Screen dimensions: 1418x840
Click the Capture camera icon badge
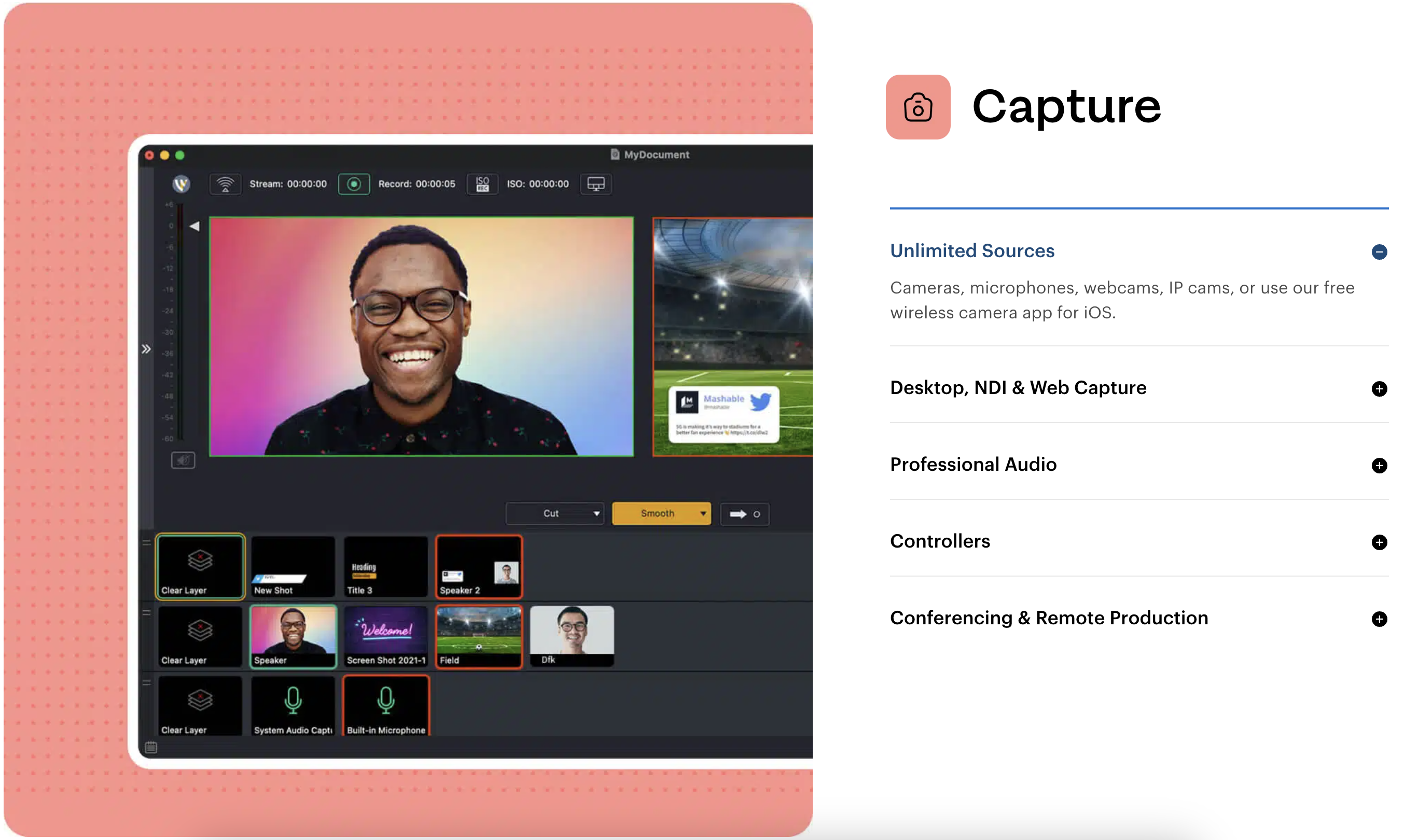click(x=917, y=107)
